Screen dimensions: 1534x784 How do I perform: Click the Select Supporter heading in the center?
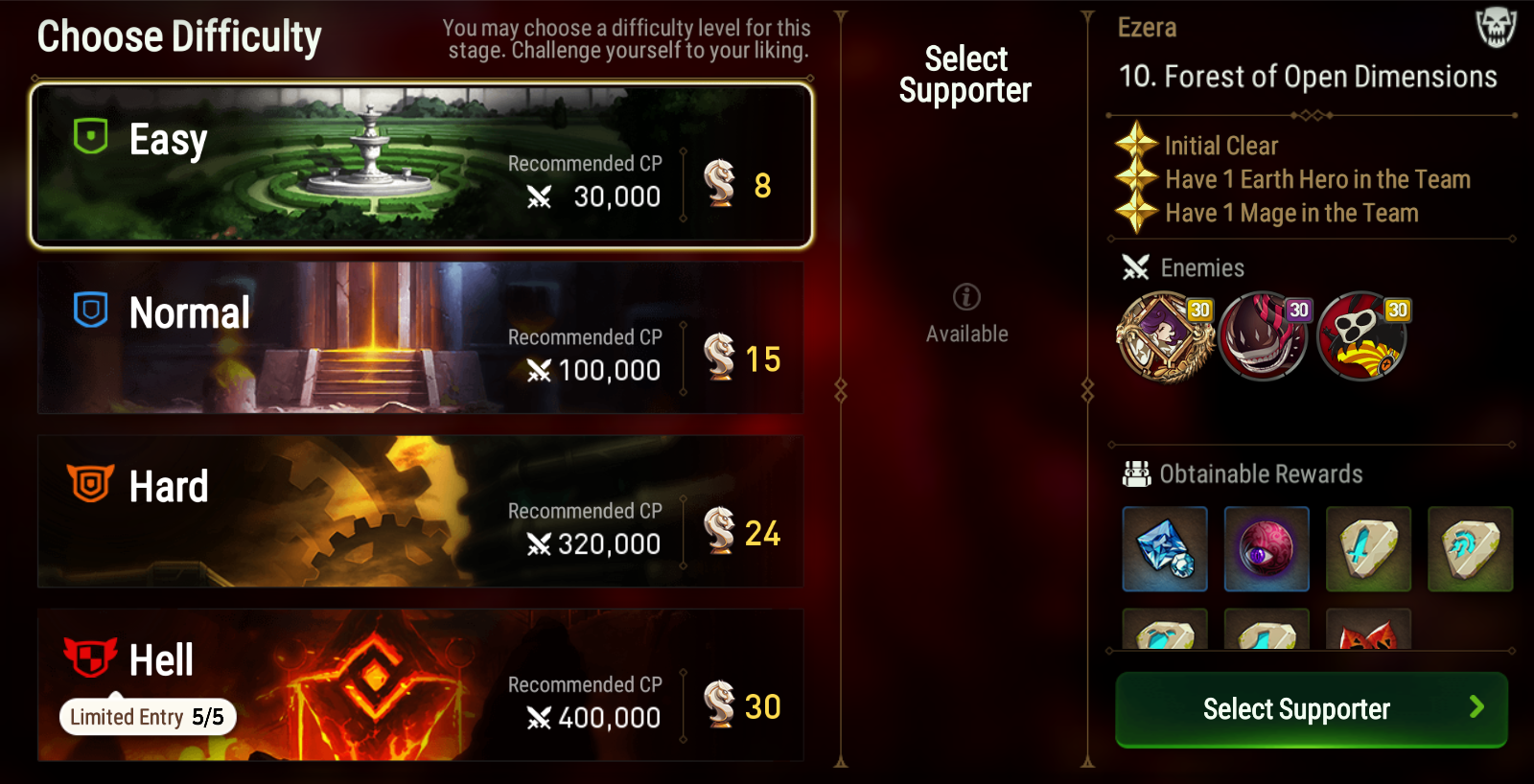(965, 75)
